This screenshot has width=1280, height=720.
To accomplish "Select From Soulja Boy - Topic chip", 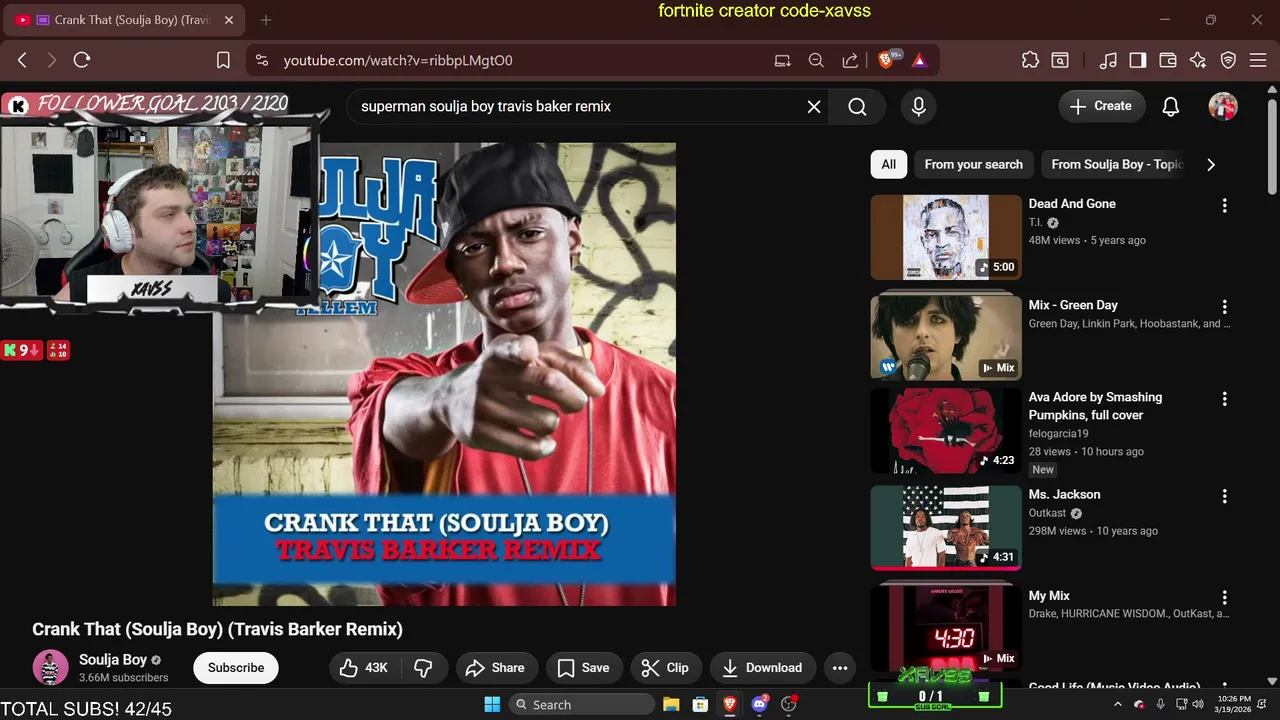I will [1116, 165].
